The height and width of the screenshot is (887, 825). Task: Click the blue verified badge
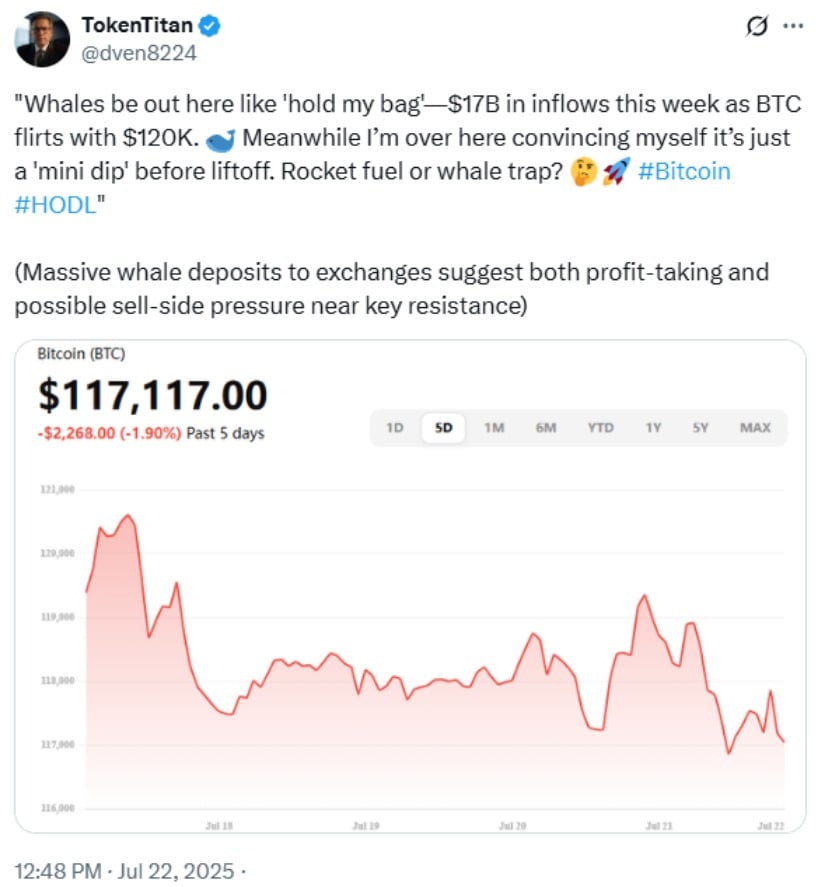(x=210, y=25)
